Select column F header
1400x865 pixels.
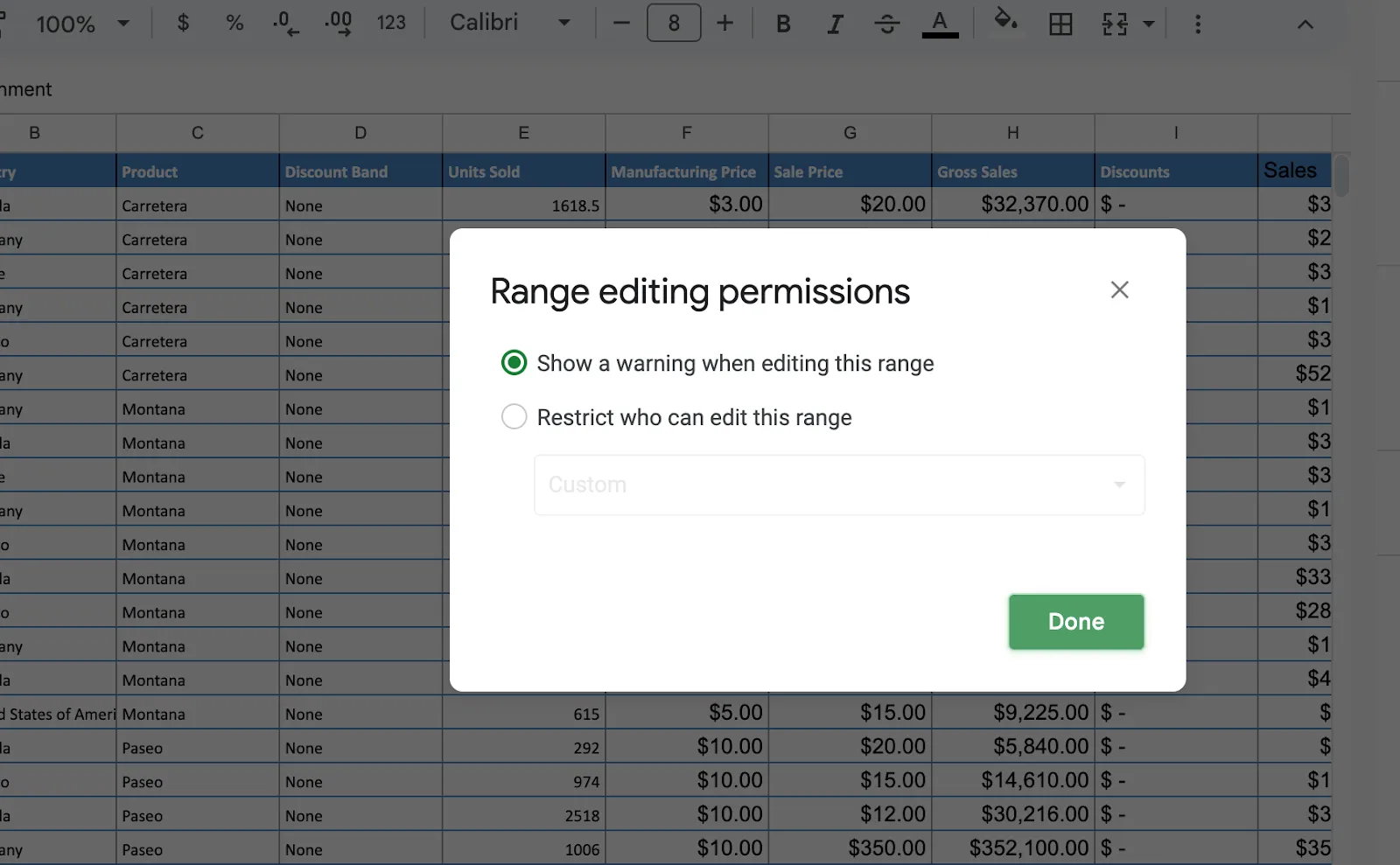(x=687, y=133)
